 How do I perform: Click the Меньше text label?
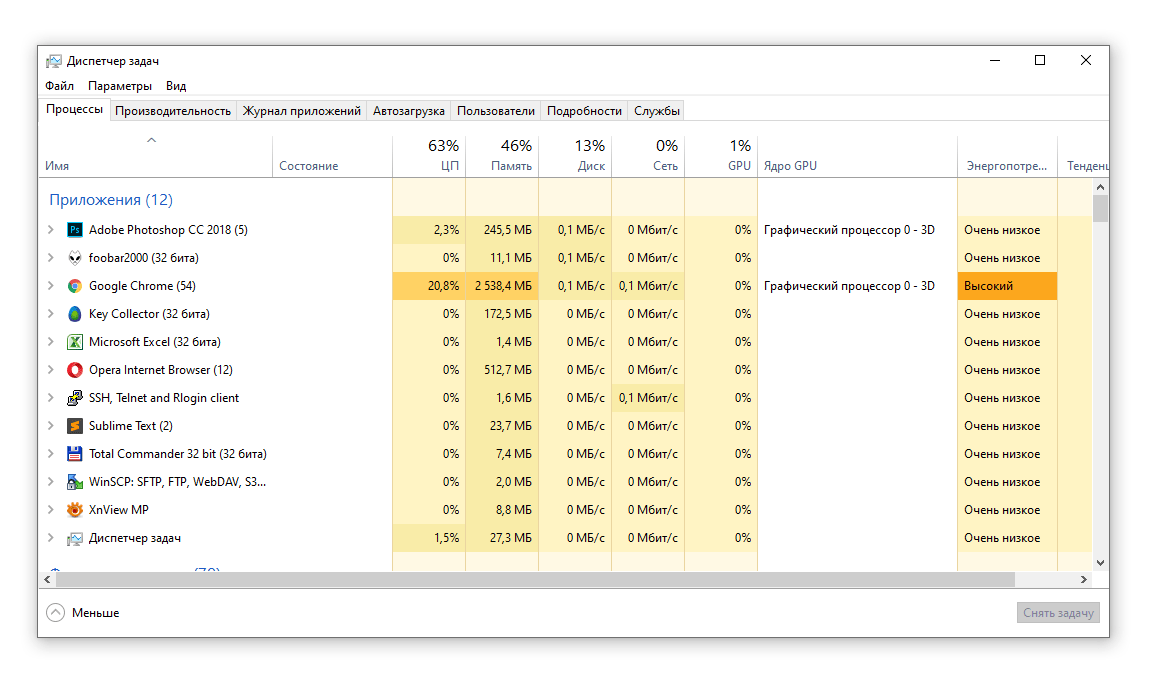[x=95, y=613]
